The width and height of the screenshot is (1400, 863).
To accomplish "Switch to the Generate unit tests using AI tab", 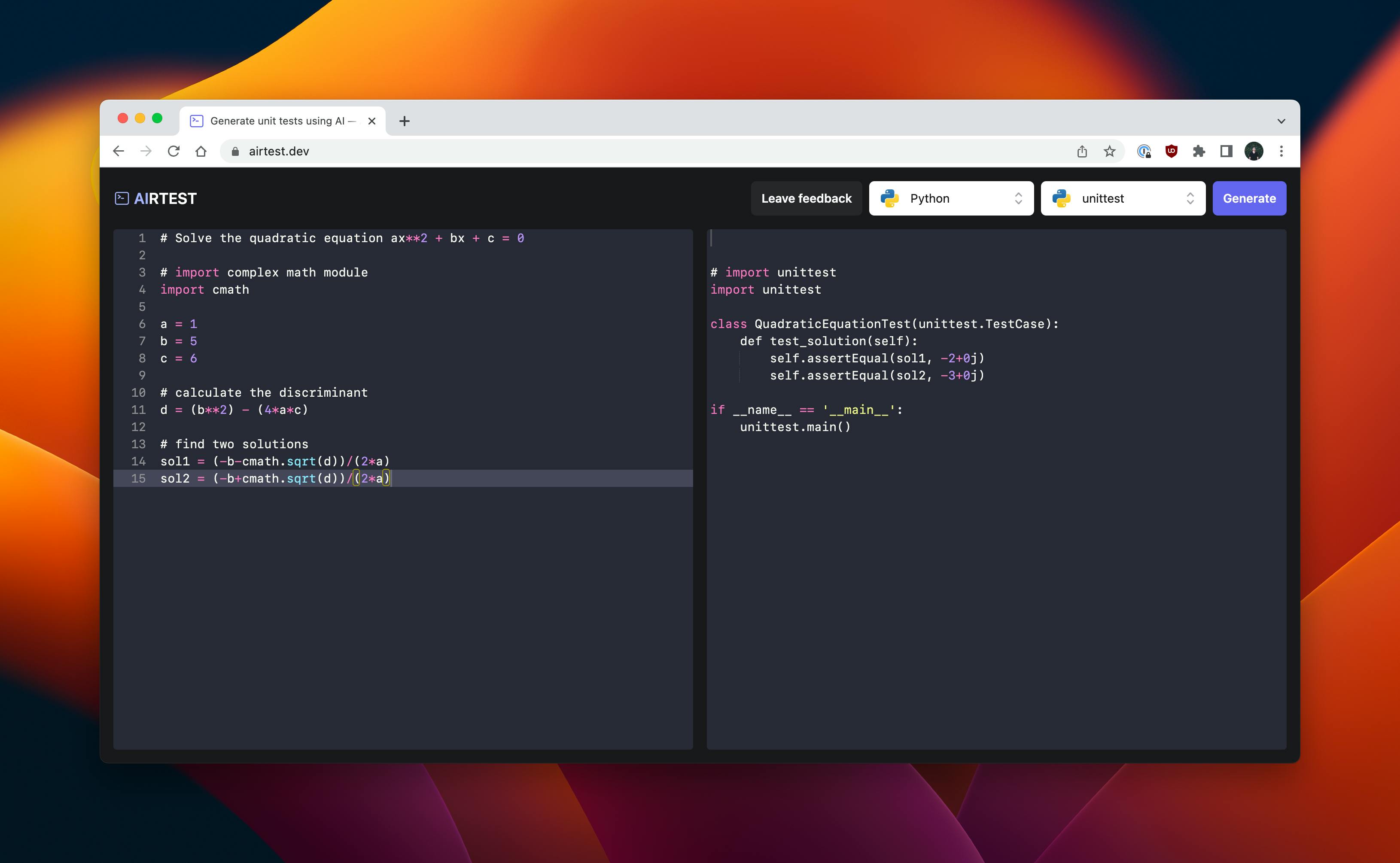I will [283, 121].
